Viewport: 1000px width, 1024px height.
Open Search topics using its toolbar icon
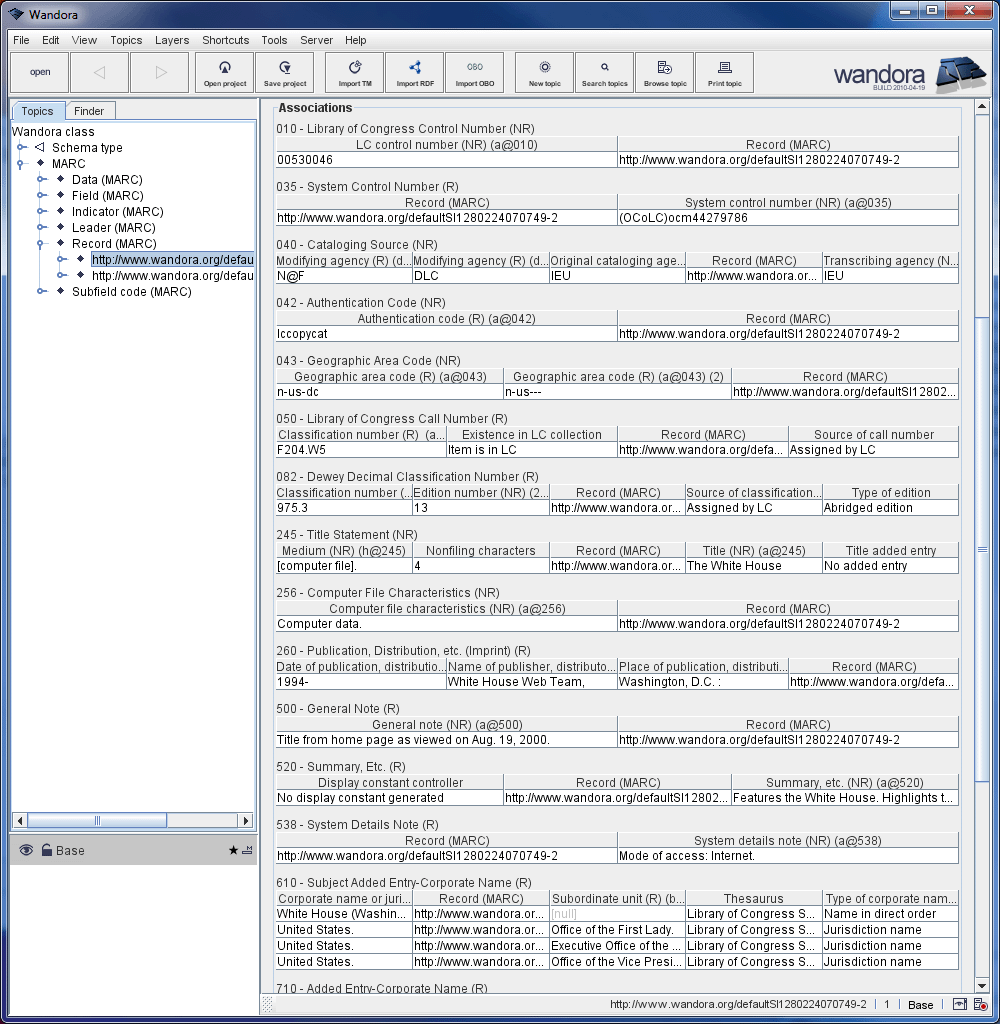(604, 72)
